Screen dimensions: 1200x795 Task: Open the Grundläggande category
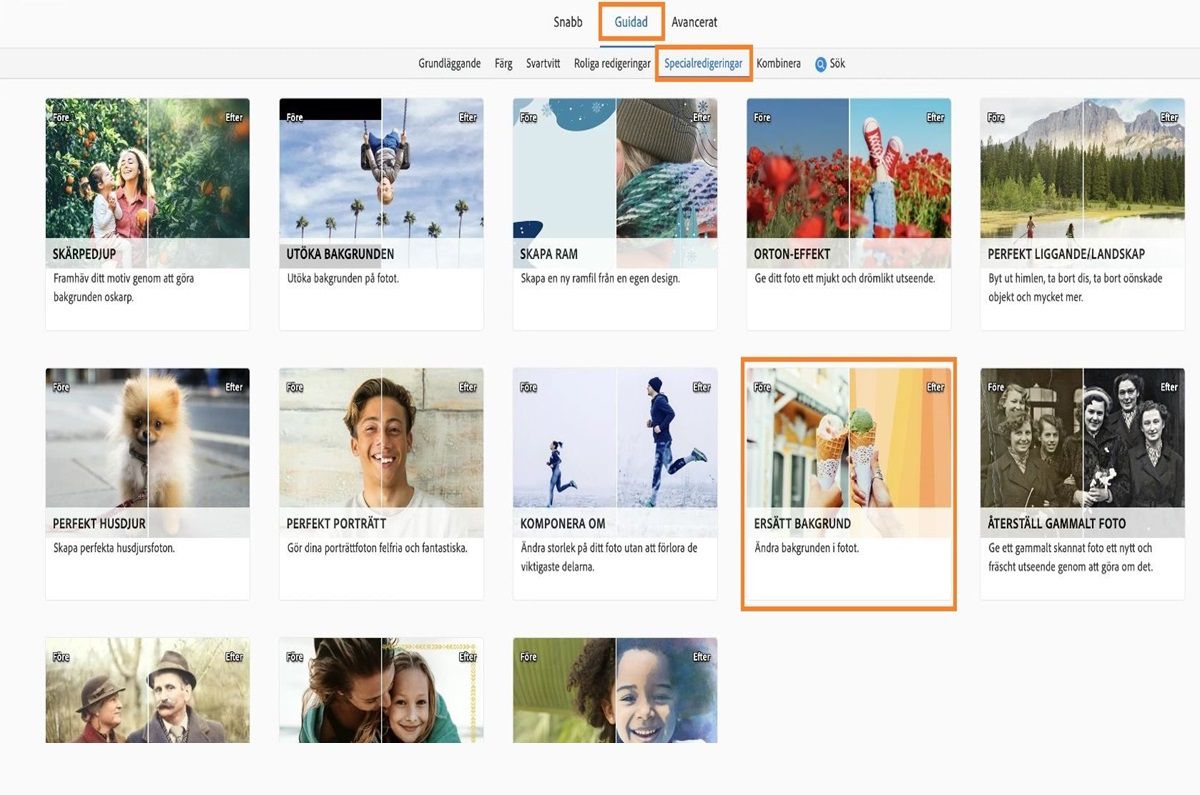pos(450,64)
